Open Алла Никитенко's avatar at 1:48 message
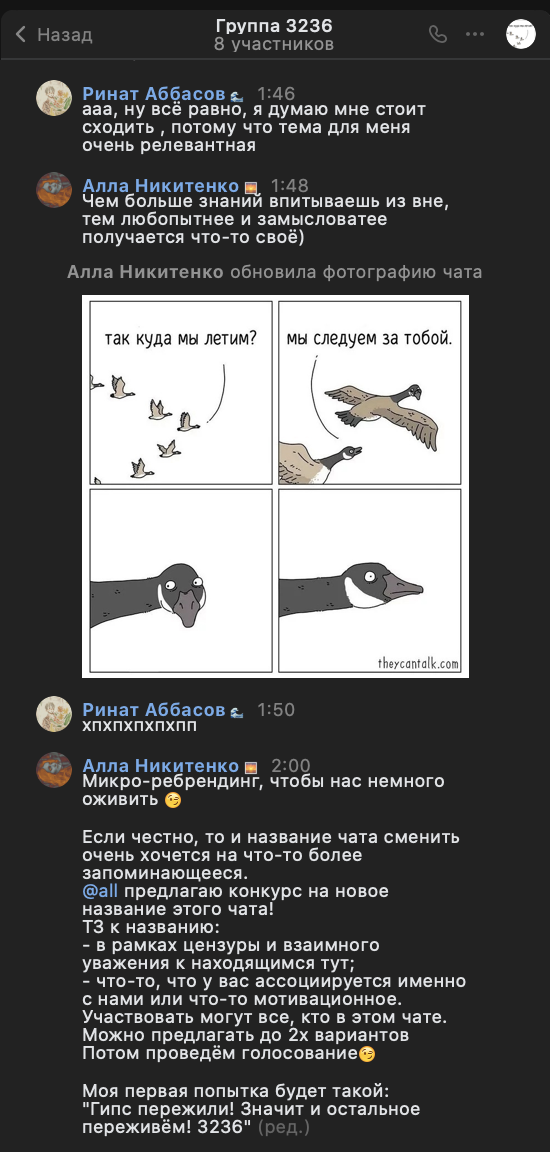This screenshot has width=550, height=1152. tap(54, 190)
